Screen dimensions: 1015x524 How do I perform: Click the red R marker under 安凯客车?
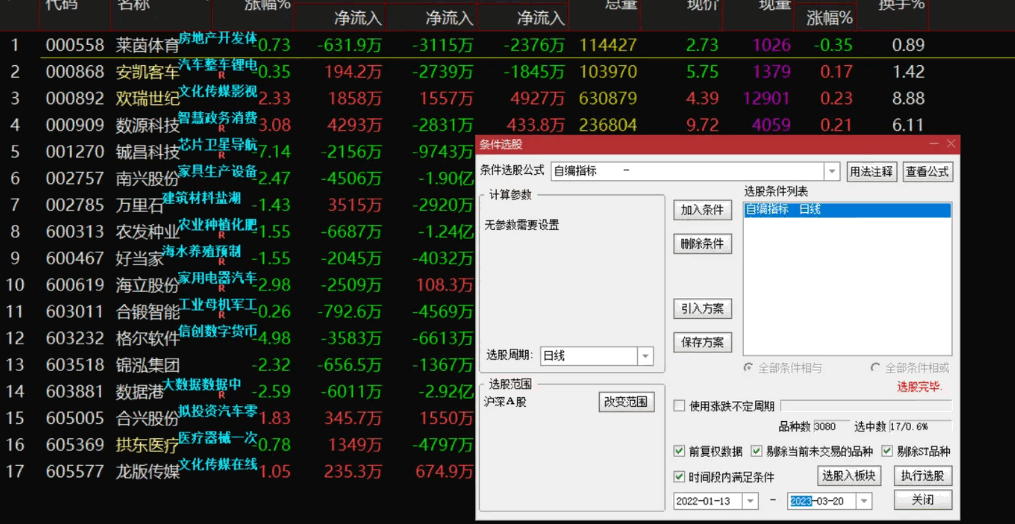point(222,76)
